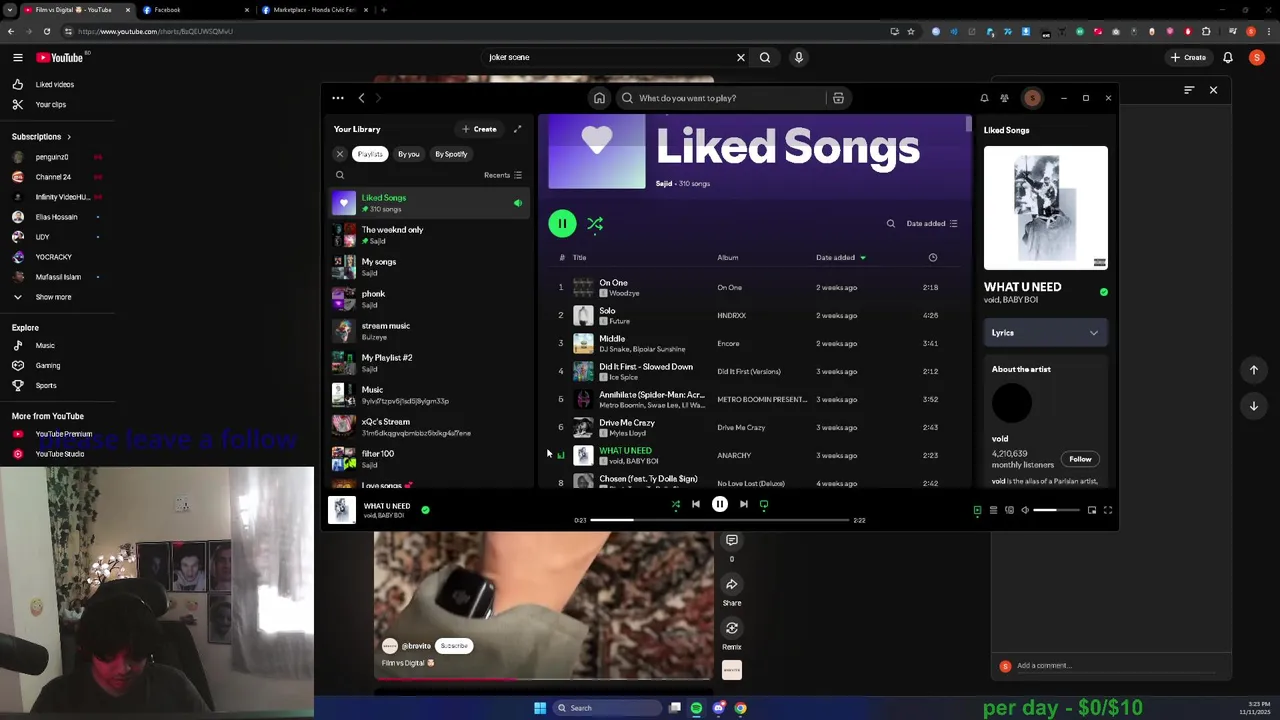Open Spotify user profile avatar
The width and height of the screenshot is (1280, 720).
(1032, 98)
